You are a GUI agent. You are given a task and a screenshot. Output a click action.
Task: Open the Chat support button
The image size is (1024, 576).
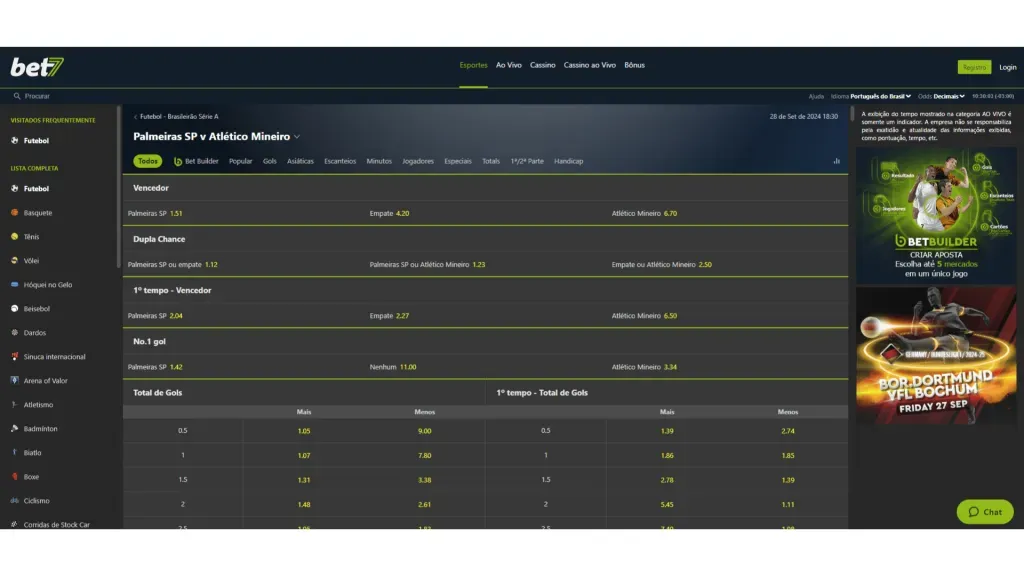pyautogui.click(x=984, y=511)
